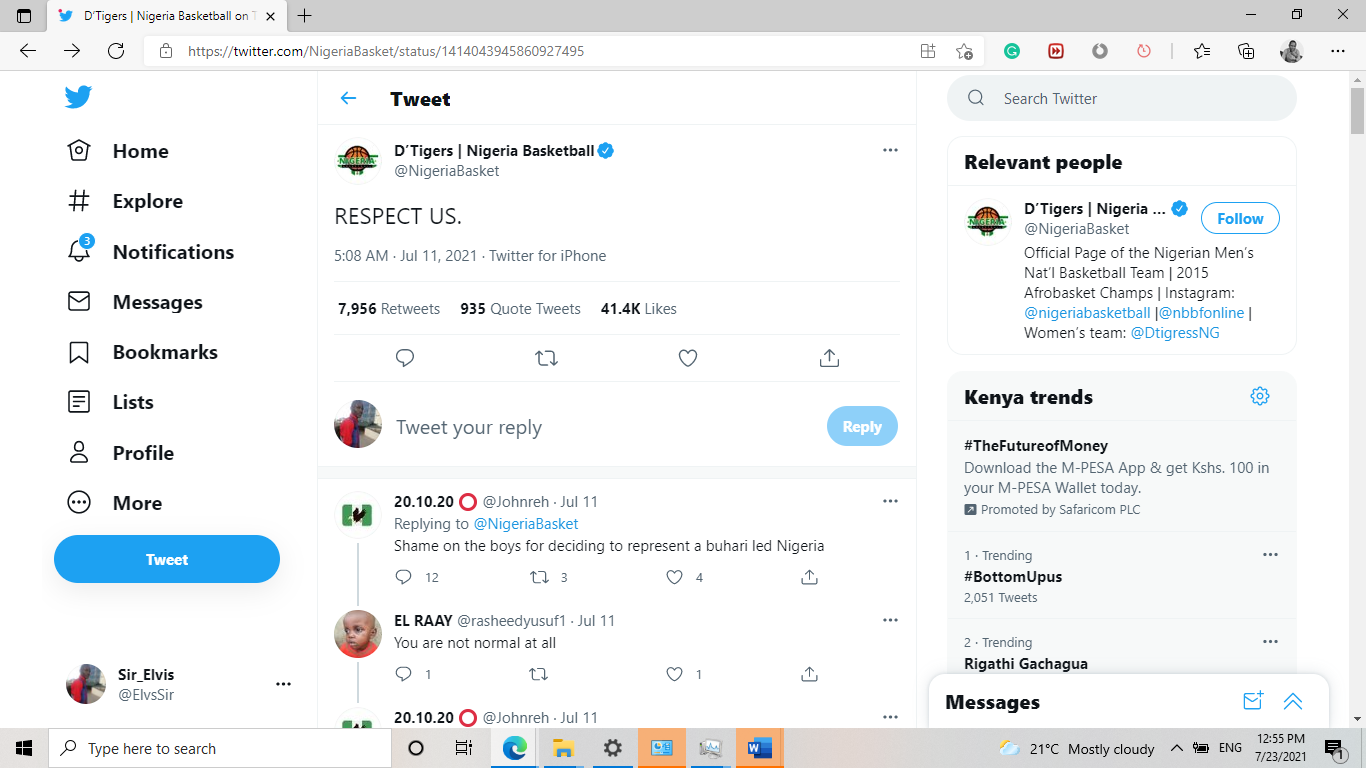Show hidden system tray icons
This screenshot has height=768, width=1366.
click(1176, 748)
